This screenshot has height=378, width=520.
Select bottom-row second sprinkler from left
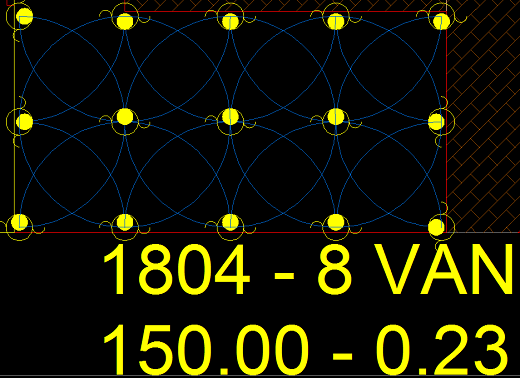tap(125, 222)
